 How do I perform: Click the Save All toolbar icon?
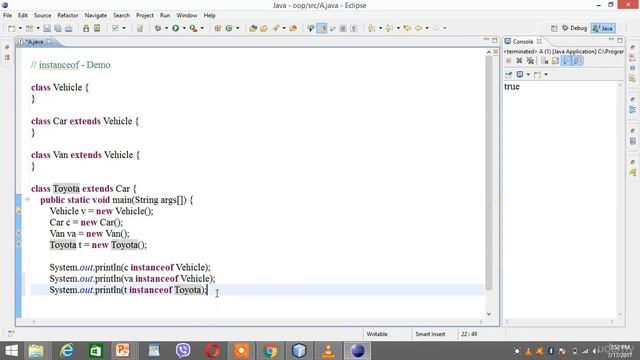click(x=58, y=28)
